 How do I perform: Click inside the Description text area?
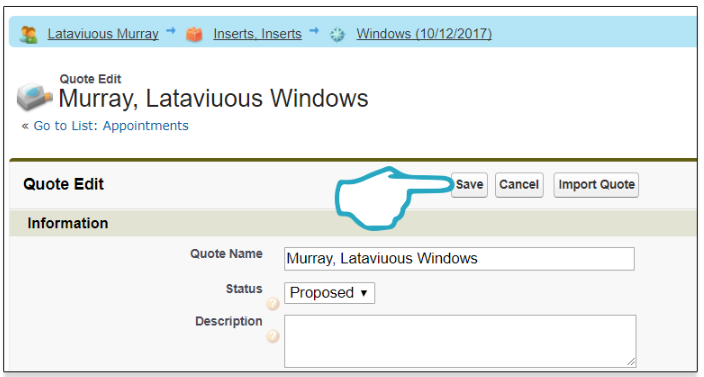point(460,341)
